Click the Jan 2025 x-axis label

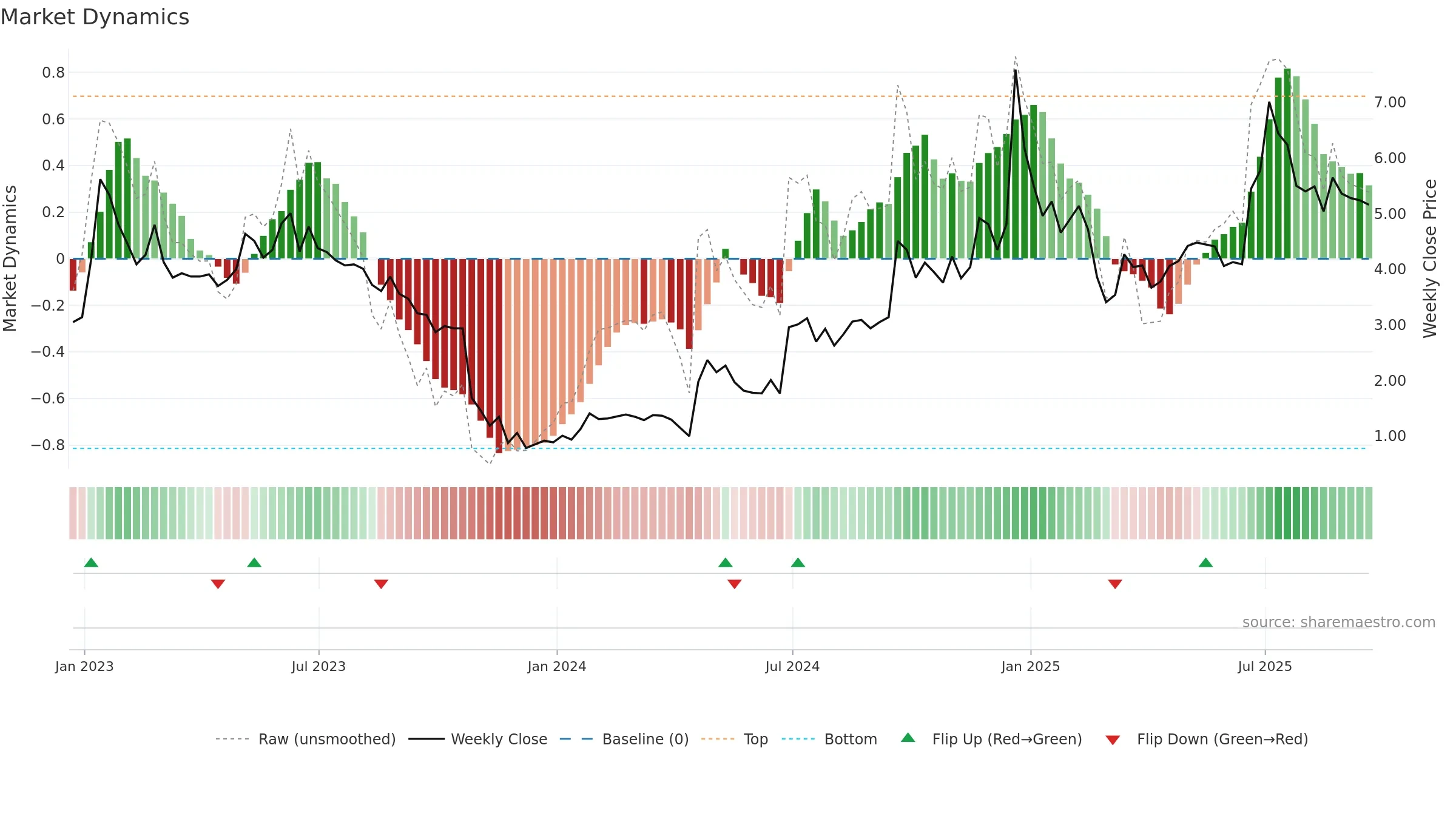(1031, 666)
